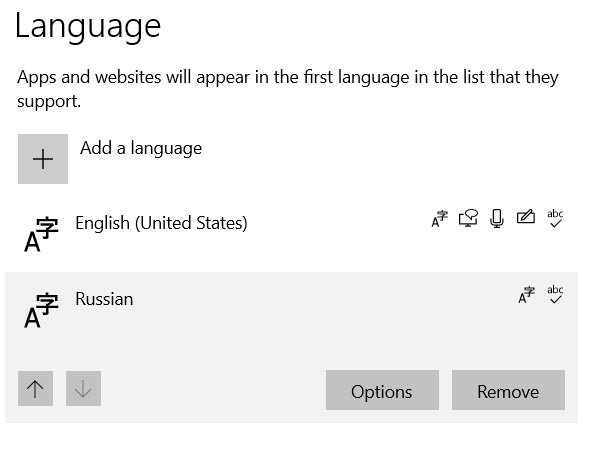Move Russian up with the arrow button
Viewport: 601px width, 450px height.
pyautogui.click(x=35, y=388)
